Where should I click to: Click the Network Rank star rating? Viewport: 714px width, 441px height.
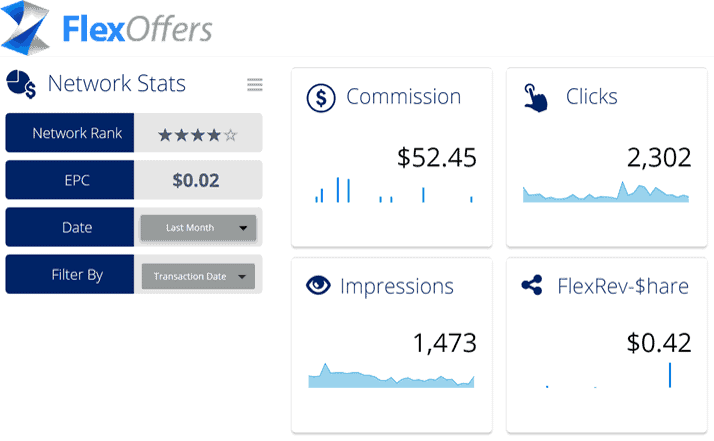click(198, 134)
